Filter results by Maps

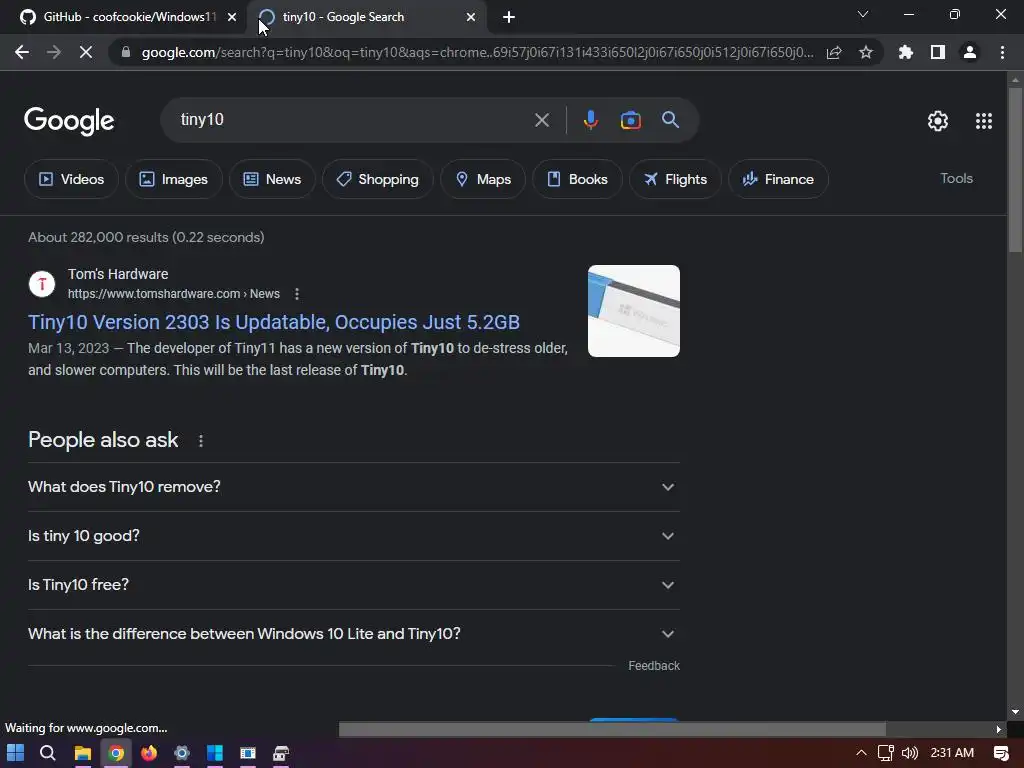coord(483,179)
